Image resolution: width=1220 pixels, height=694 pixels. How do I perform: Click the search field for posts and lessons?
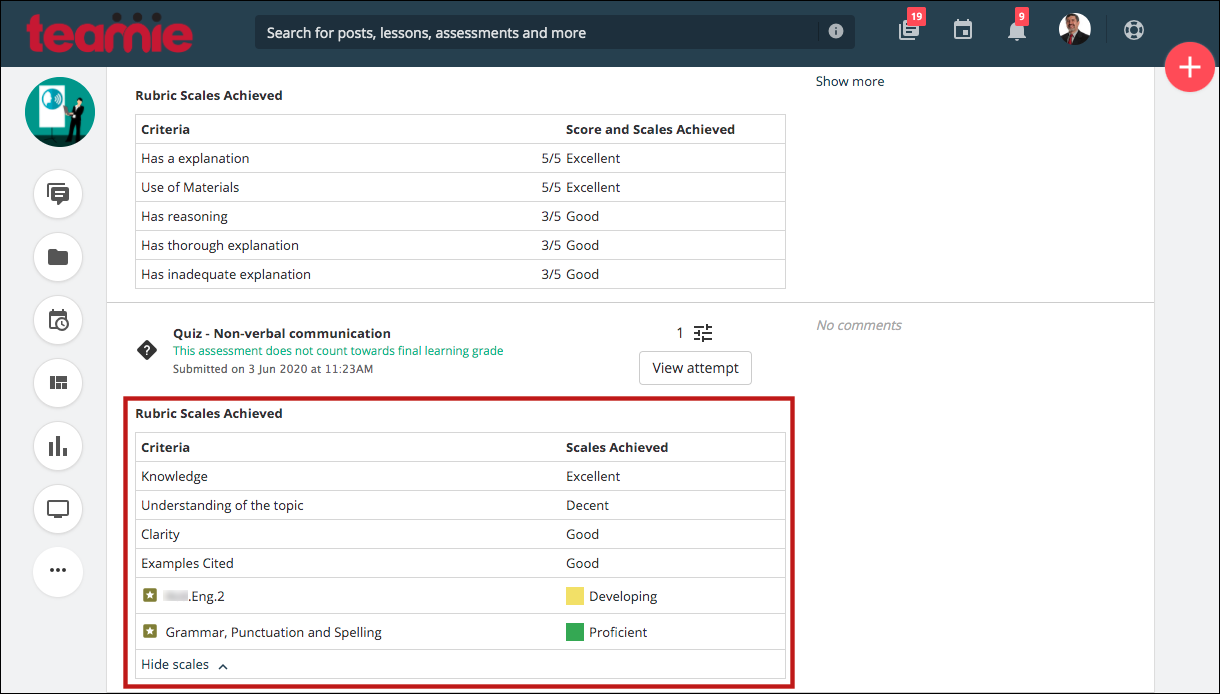(555, 32)
